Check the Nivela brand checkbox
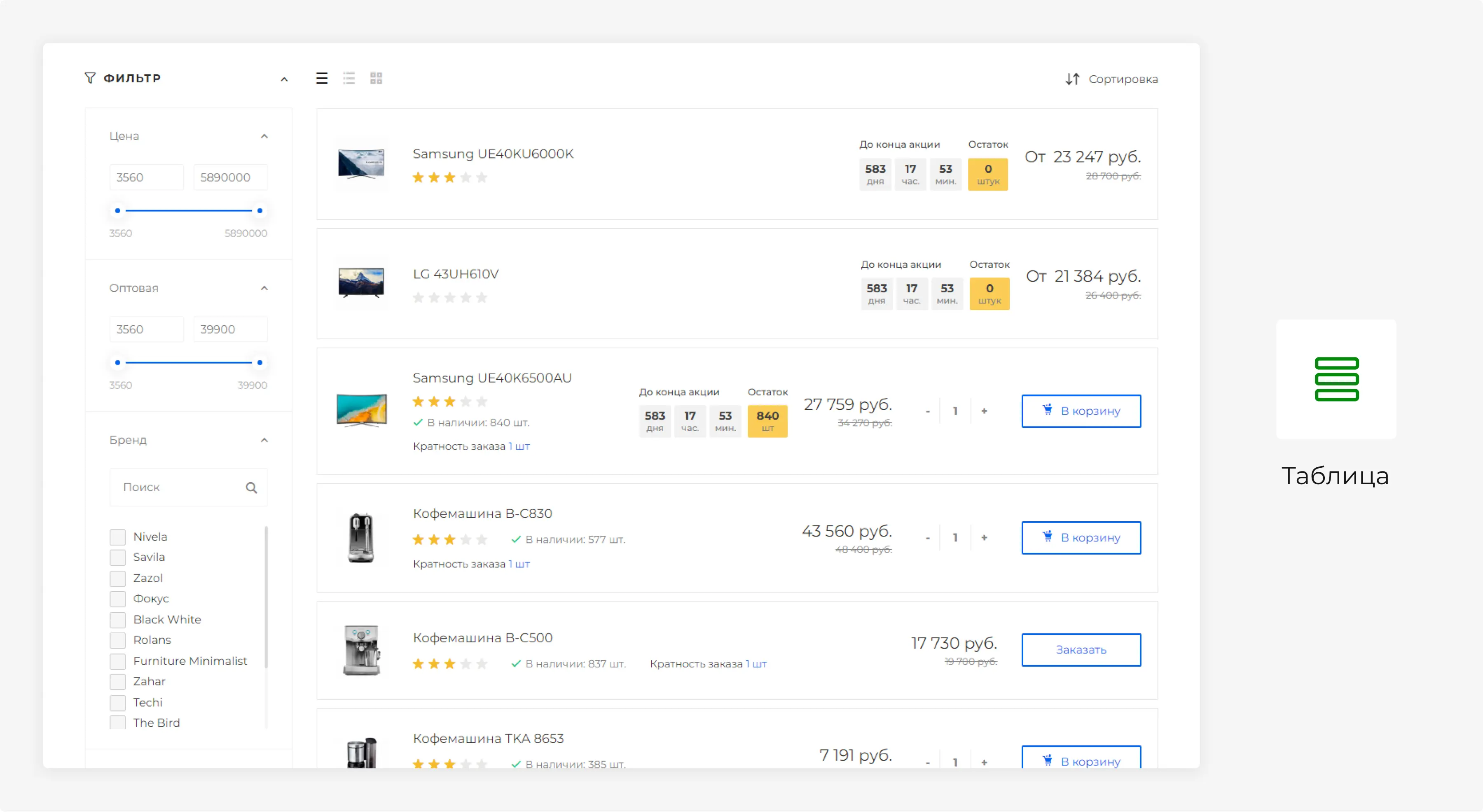 click(x=117, y=537)
